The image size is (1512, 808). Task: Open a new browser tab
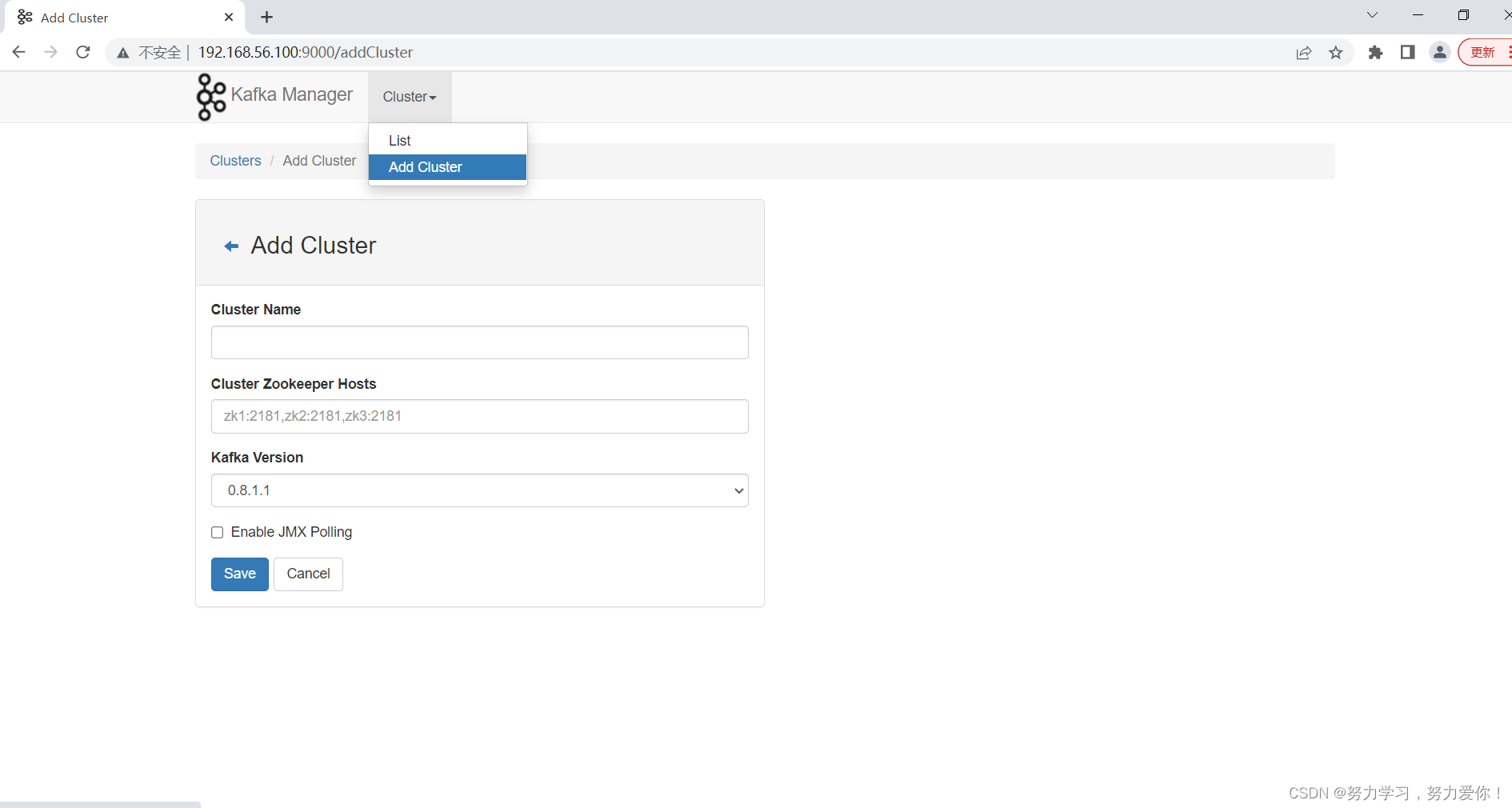[x=267, y=17]
